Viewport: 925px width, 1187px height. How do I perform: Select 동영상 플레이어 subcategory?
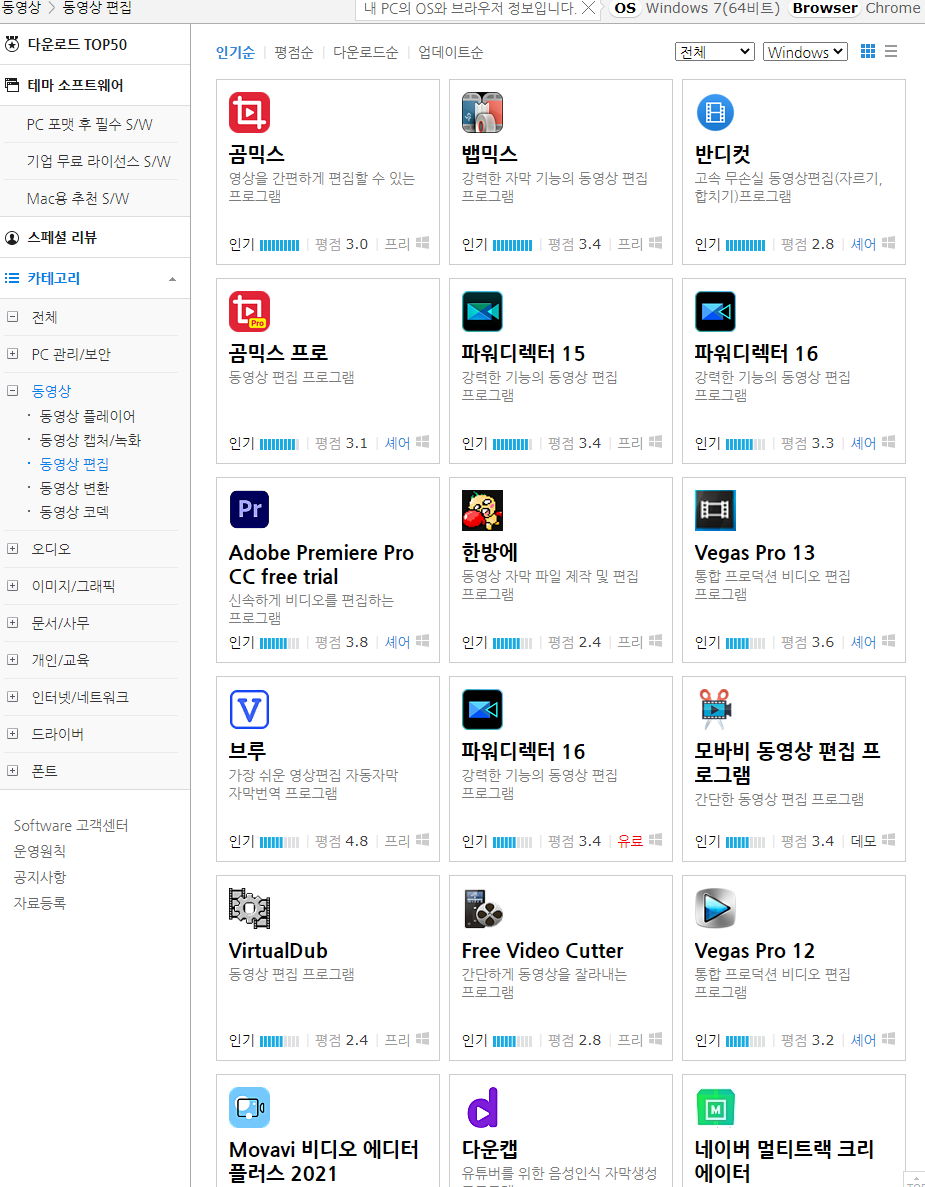88,416
